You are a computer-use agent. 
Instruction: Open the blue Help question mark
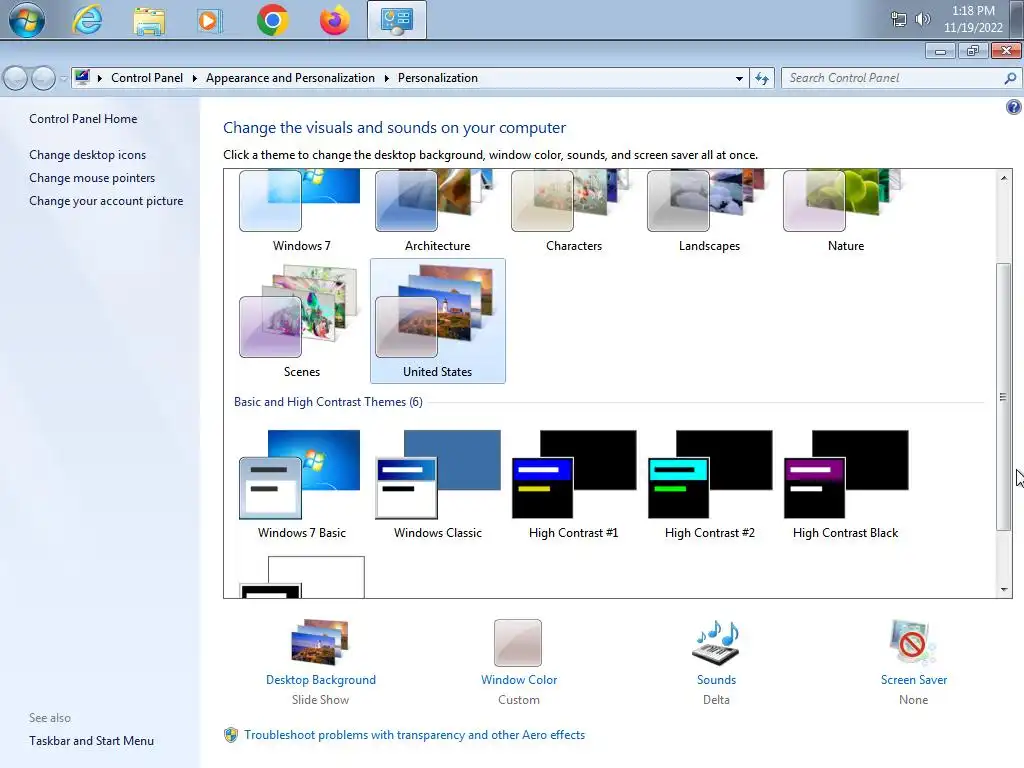(x=1014, y=107)
